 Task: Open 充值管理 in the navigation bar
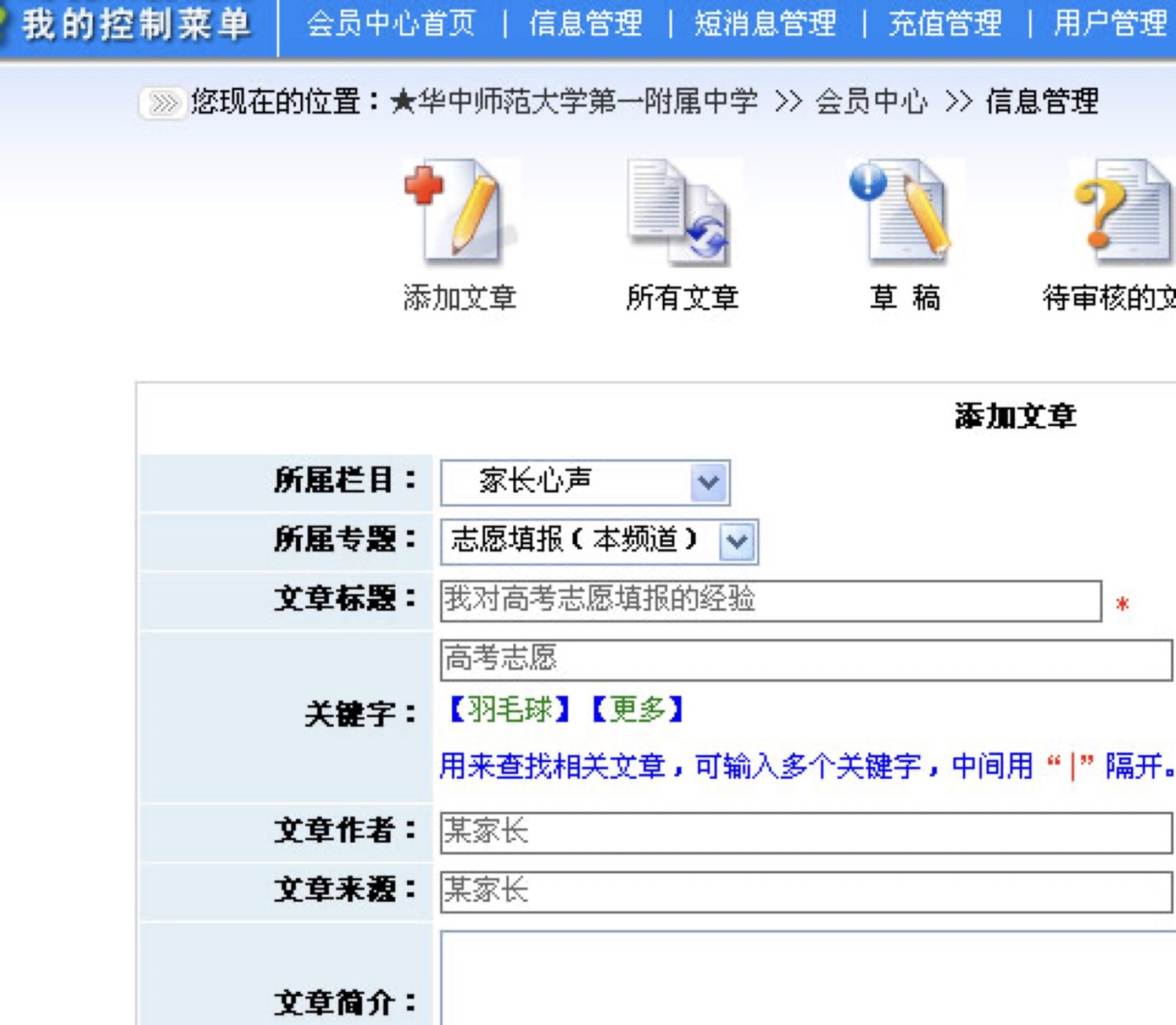(x=945, y=24)
